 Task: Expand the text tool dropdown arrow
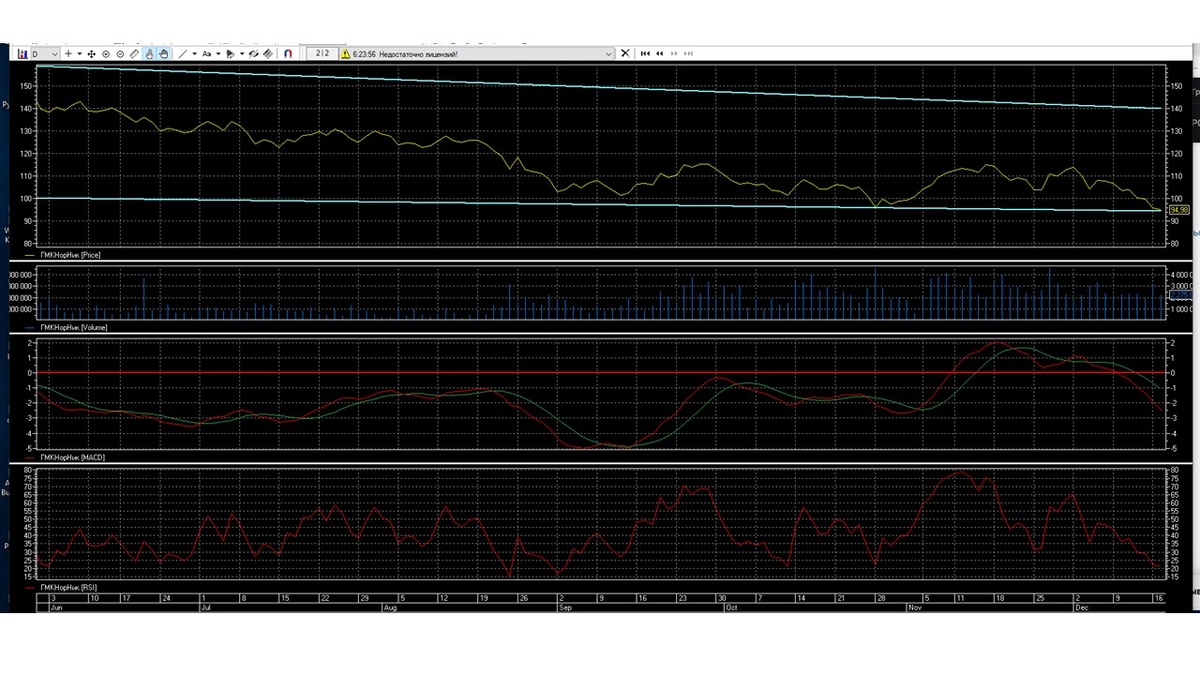click(x=218, y=53)
